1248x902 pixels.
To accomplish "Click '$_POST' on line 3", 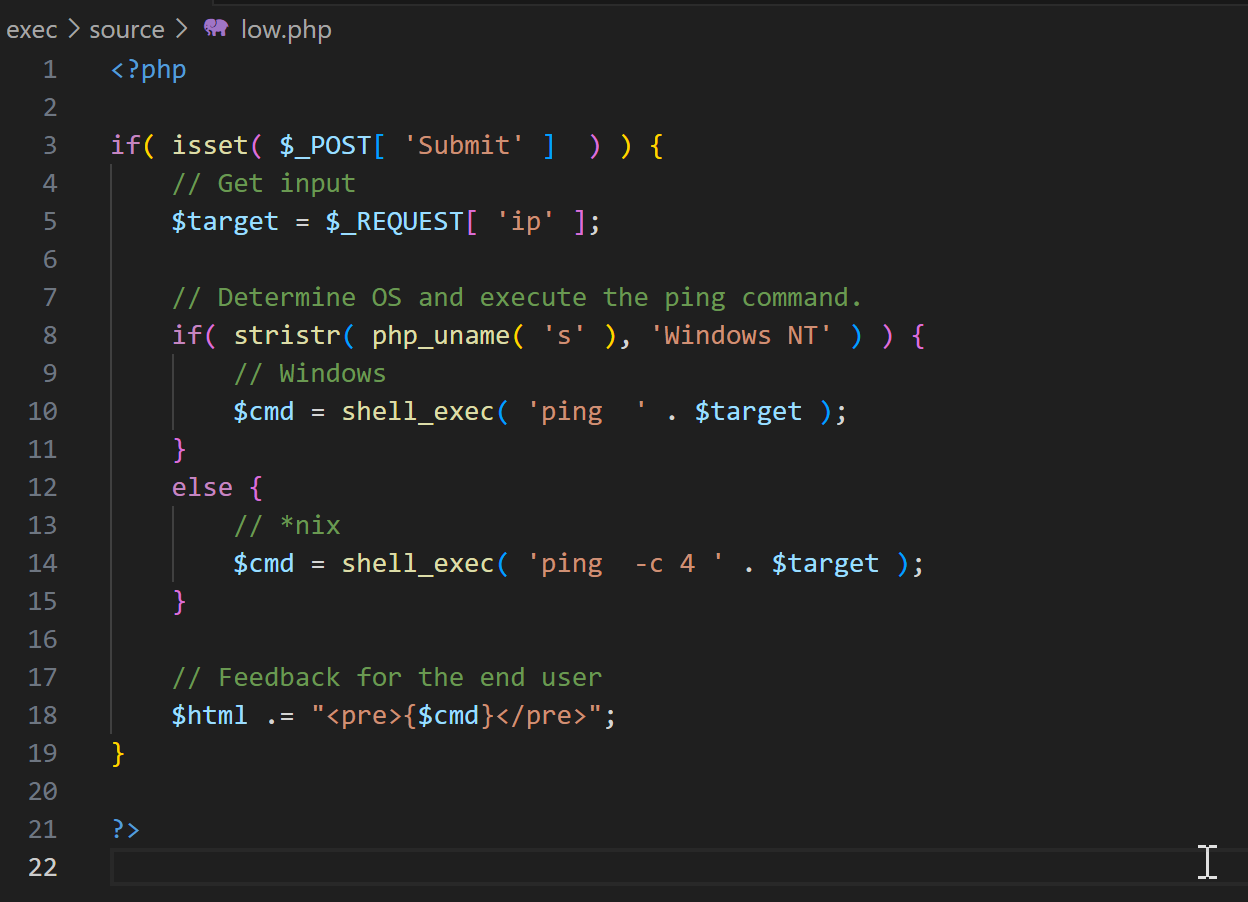I will pyautogui.click(x=326, y=146).
